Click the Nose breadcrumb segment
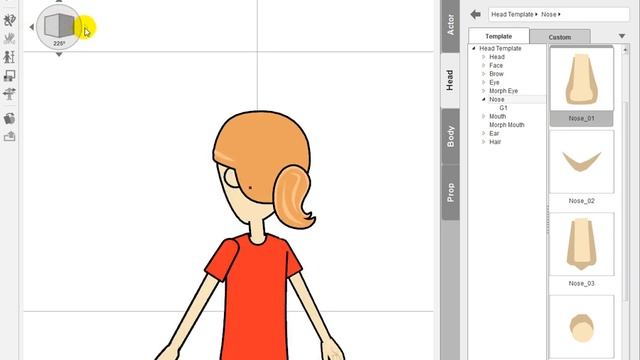Screen dimensions: 640x360 tap(548, 14)
